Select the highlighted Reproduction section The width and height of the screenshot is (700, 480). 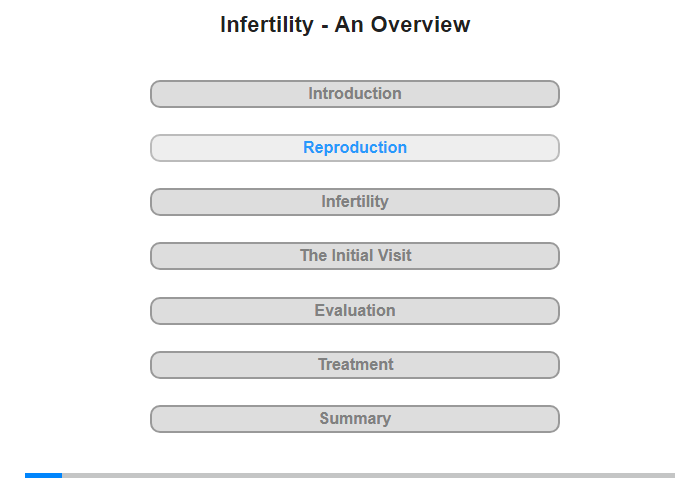click(355, 148)
